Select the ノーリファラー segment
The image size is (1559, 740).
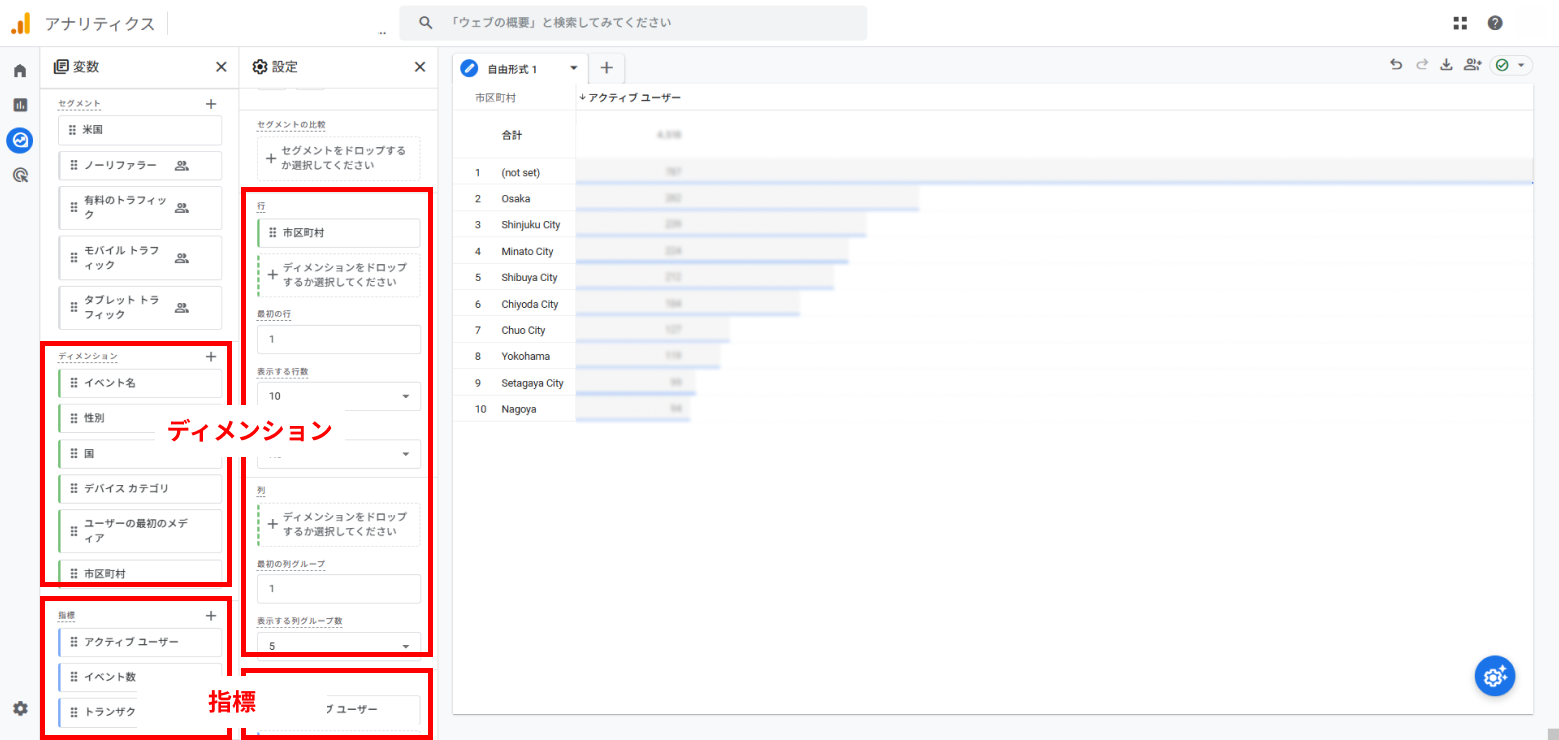pos(140,166)
